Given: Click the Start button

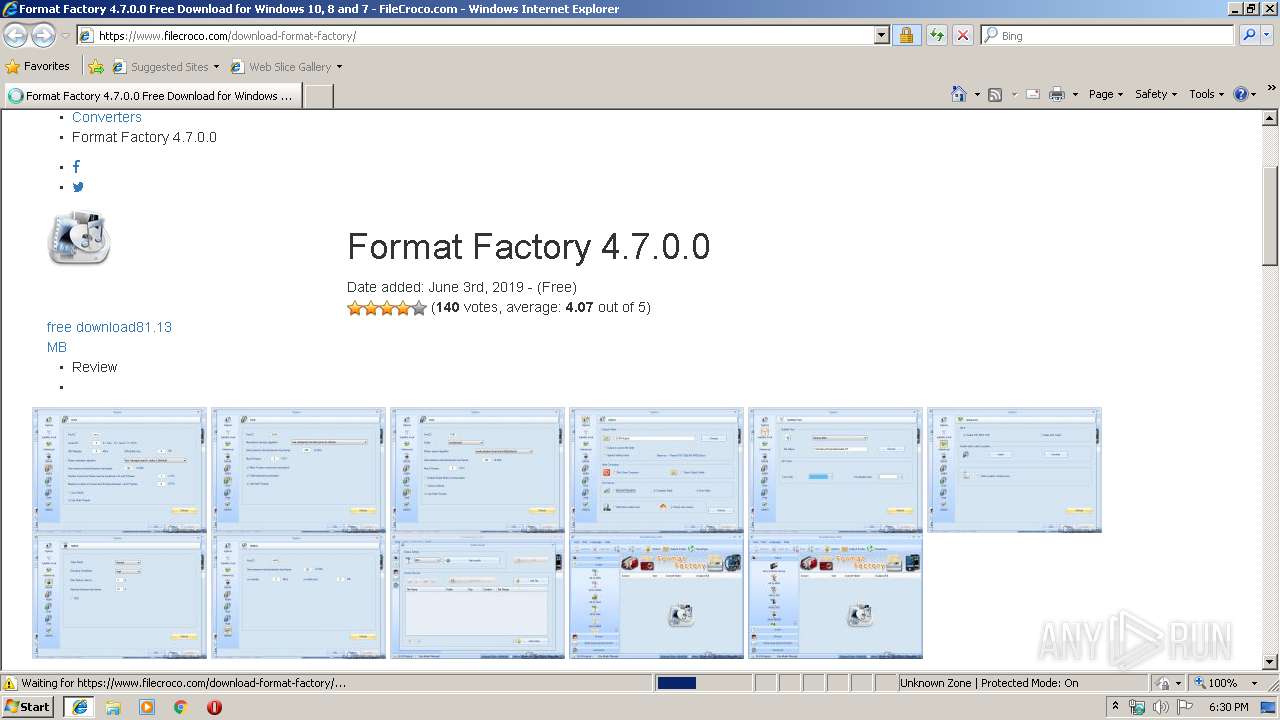Looking at the screenshot, I should (28, 707).
